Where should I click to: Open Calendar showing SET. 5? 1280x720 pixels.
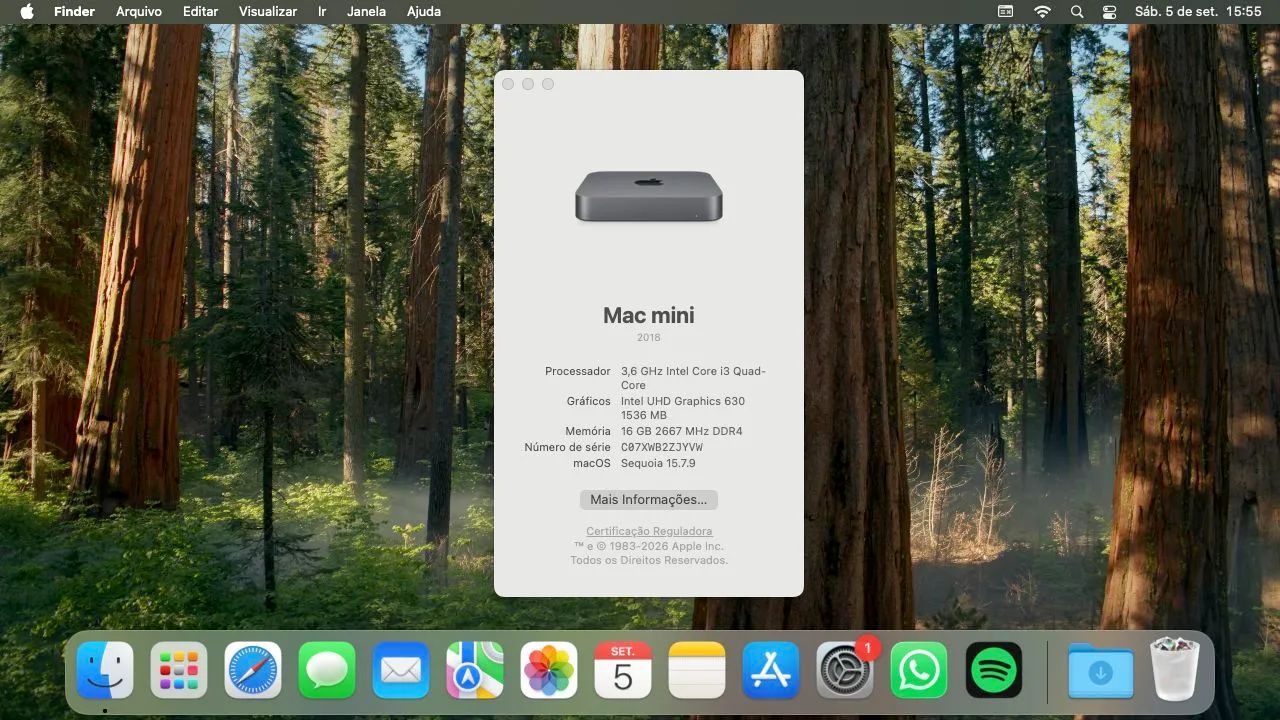pos(623,670)
